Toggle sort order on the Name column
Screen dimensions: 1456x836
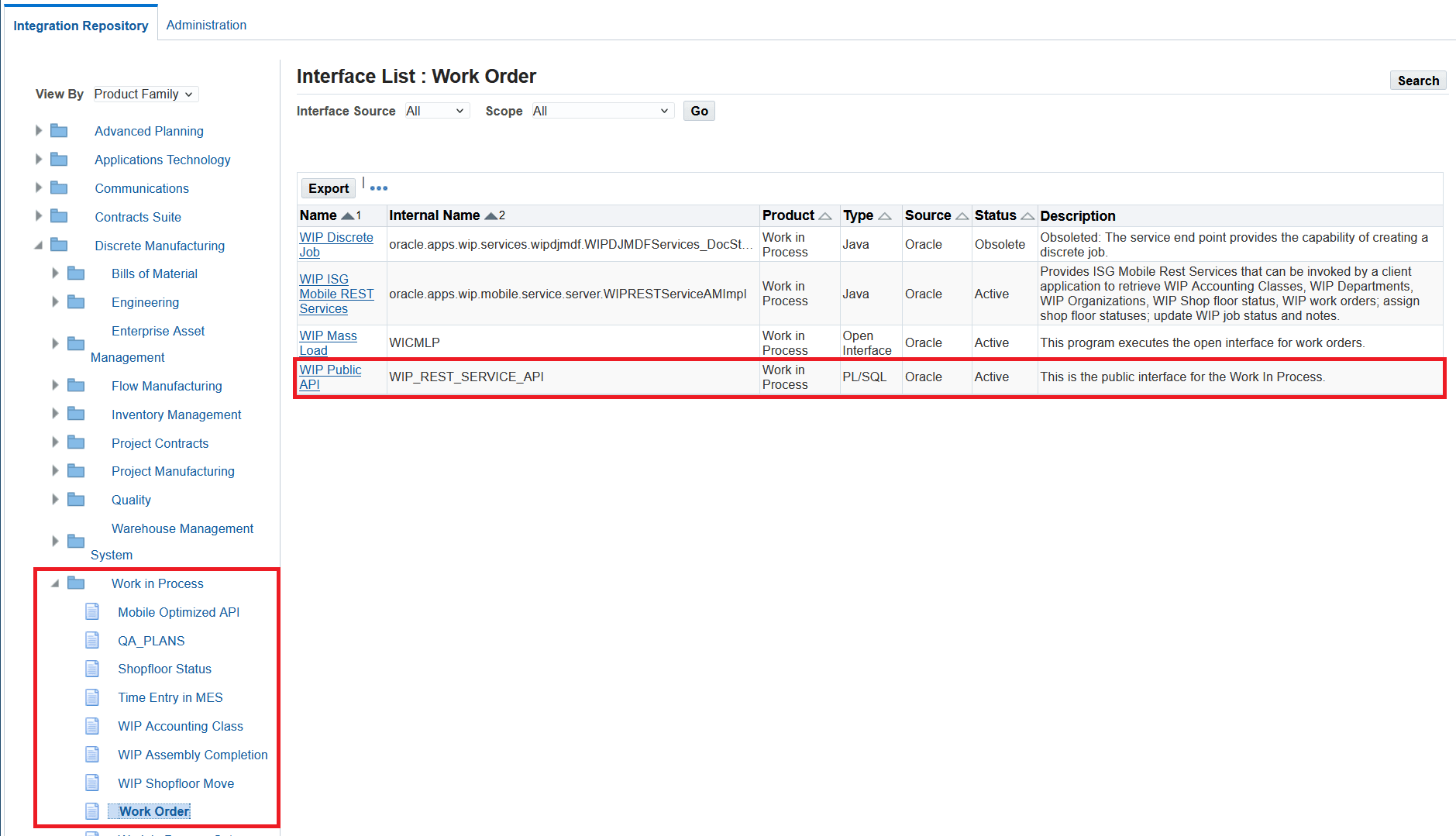tap(348, 215)
